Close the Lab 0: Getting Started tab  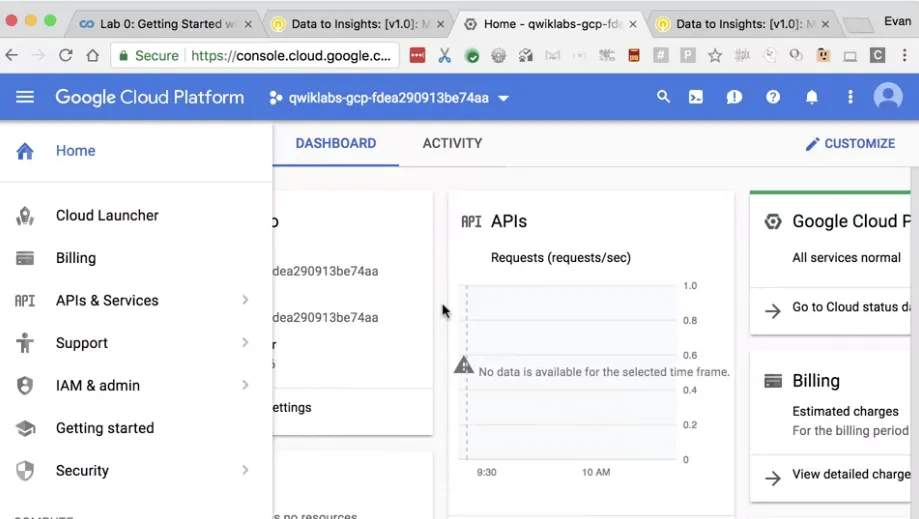tap(248, 25)
